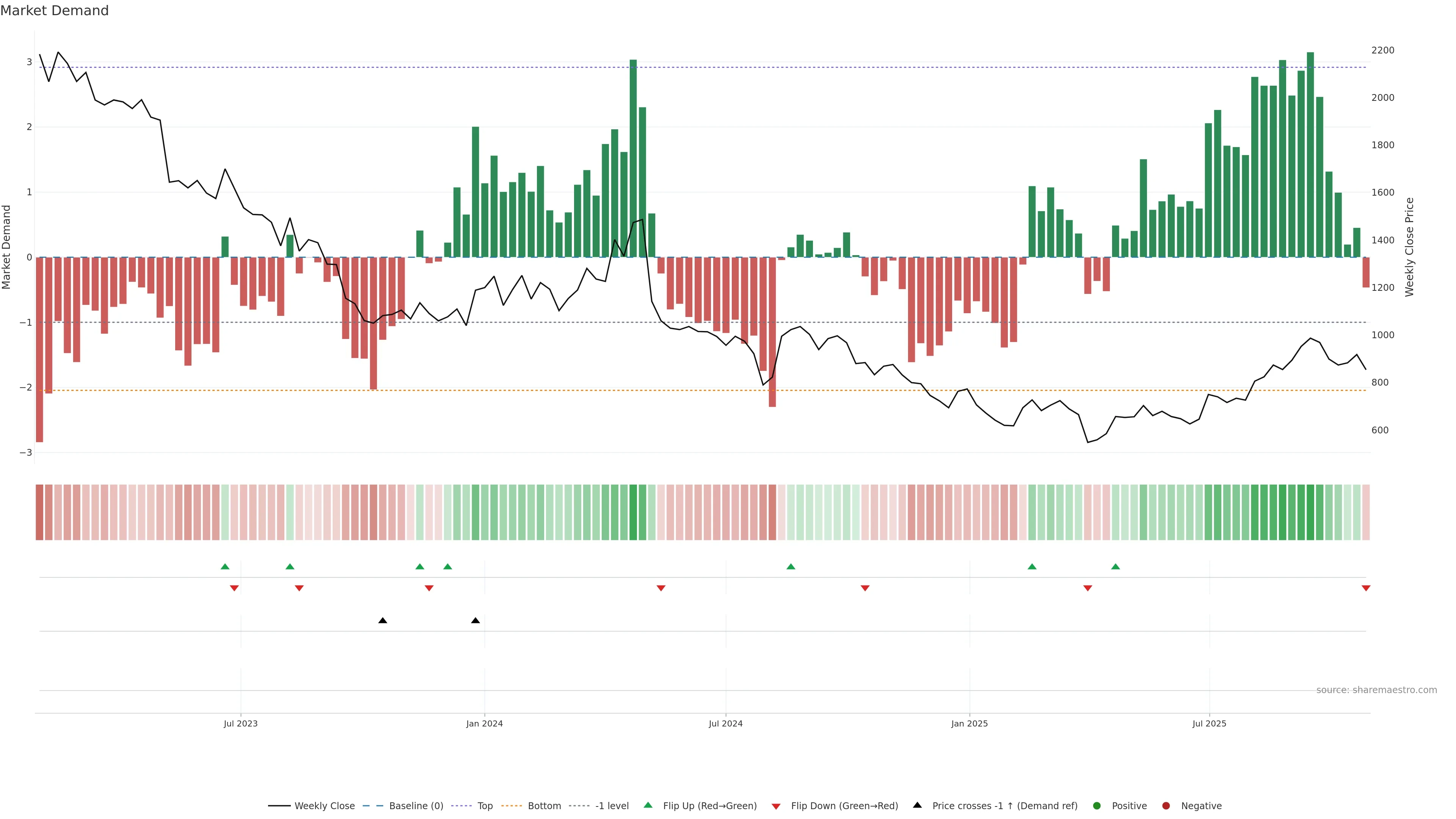Click the -1 level legend item

pyautogui.click(x=612, y=806)
